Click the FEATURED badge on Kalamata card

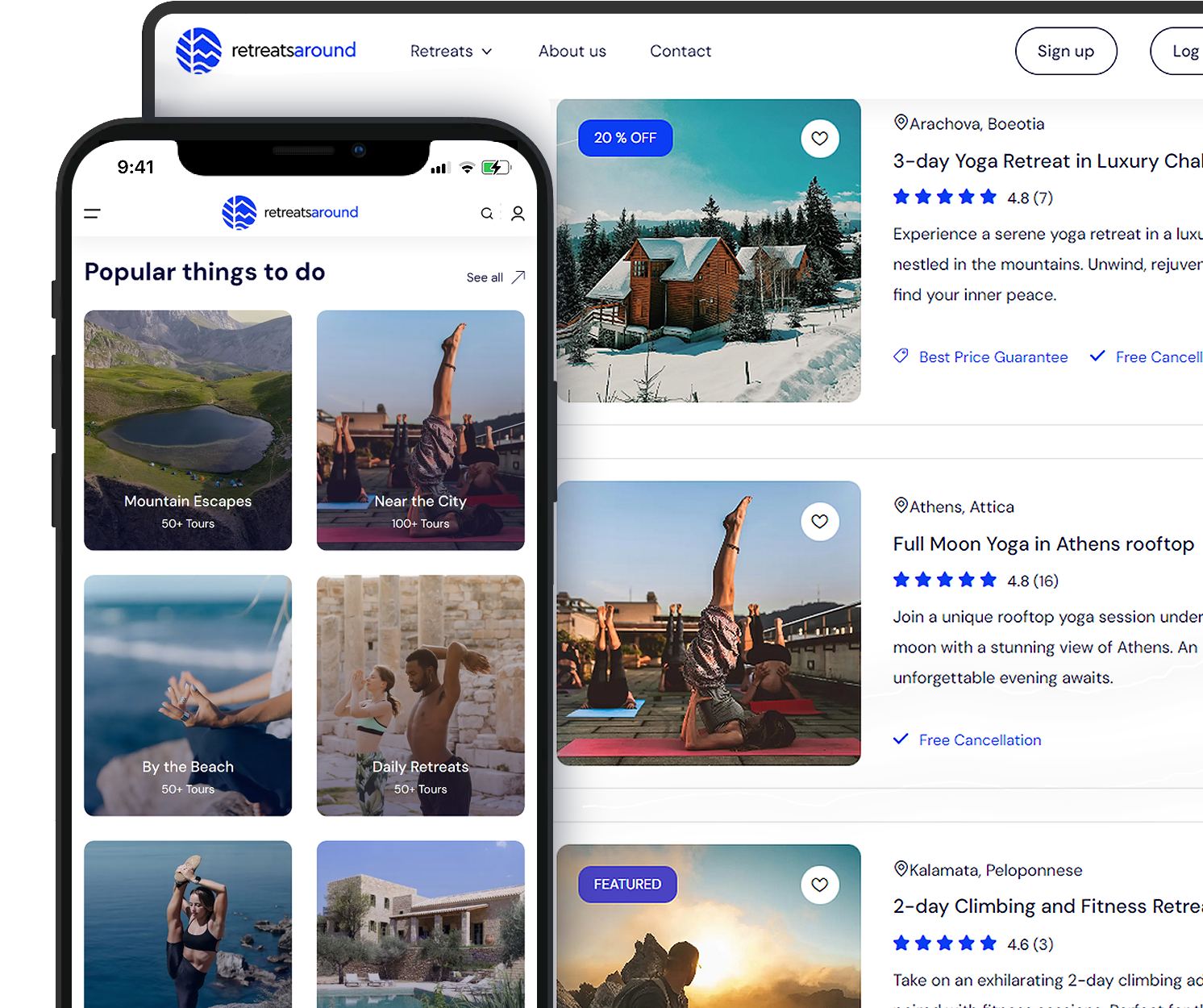(627, 884)
